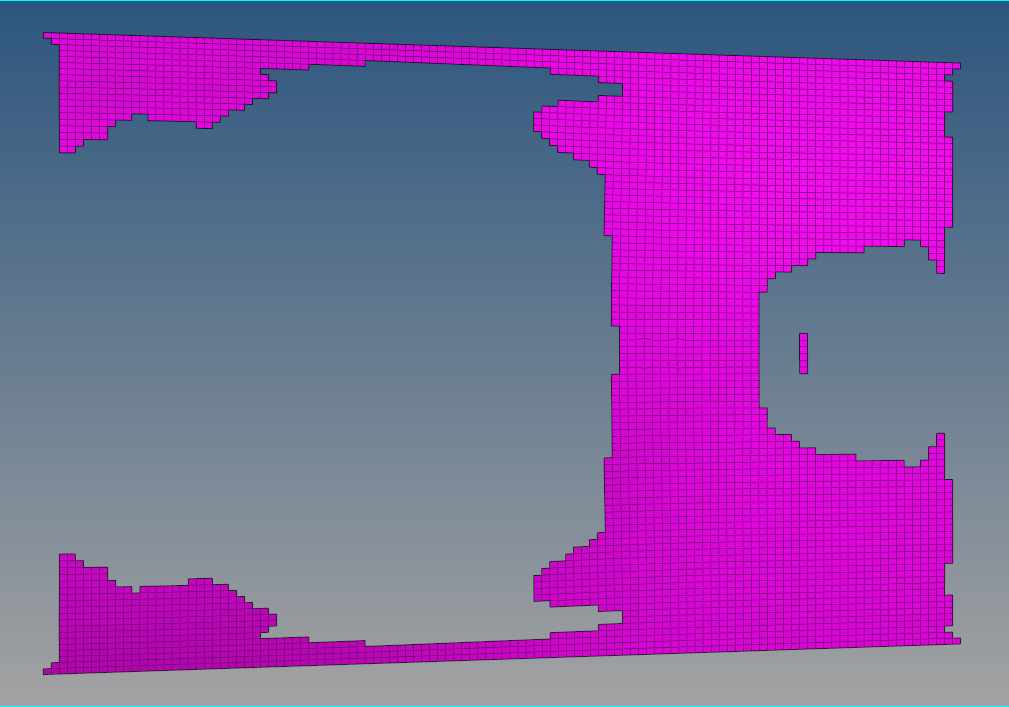Select the bottom-left corner tip of mesh

[x=48, y=671]
